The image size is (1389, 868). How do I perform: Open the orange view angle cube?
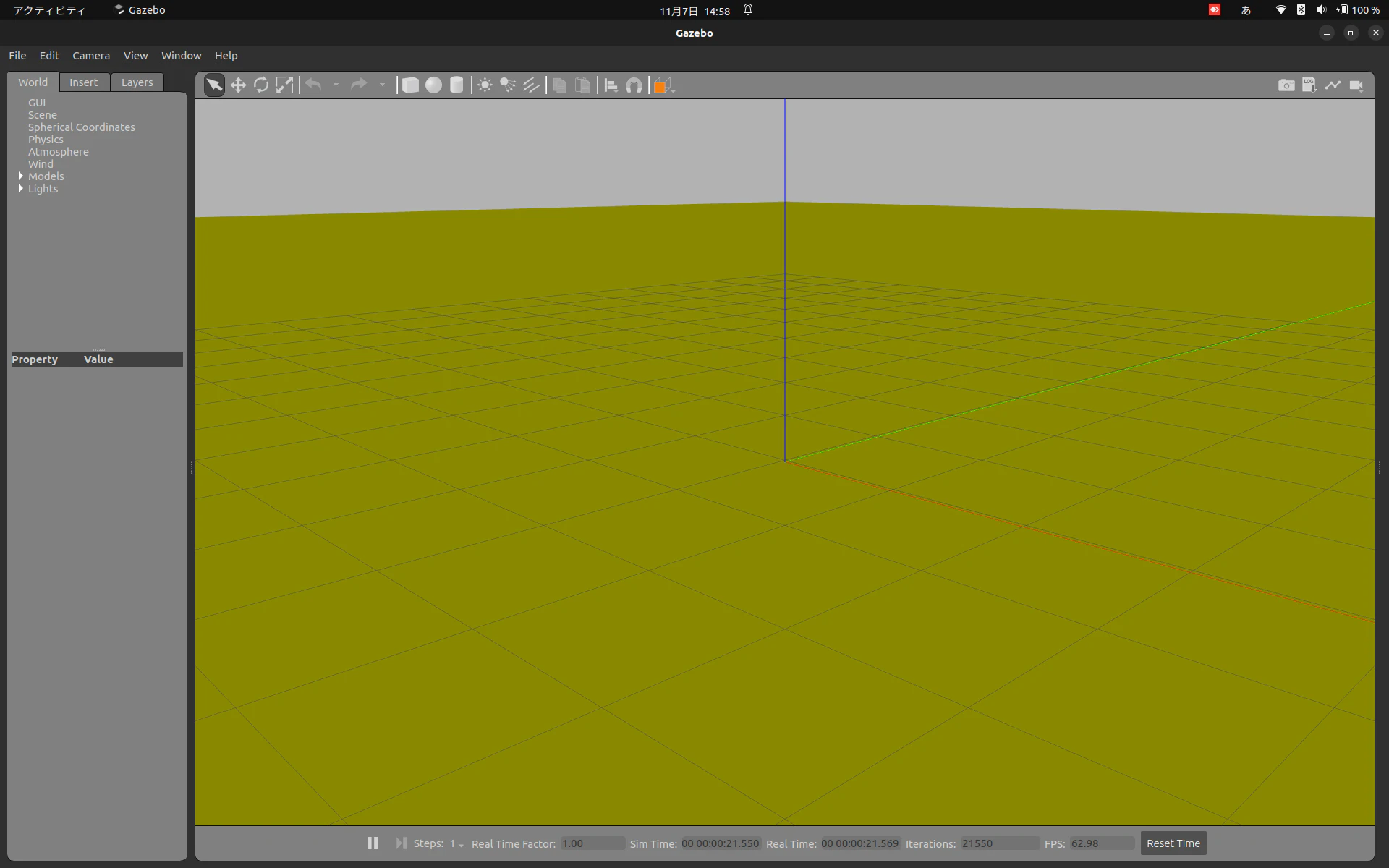(x=662, y=85)
